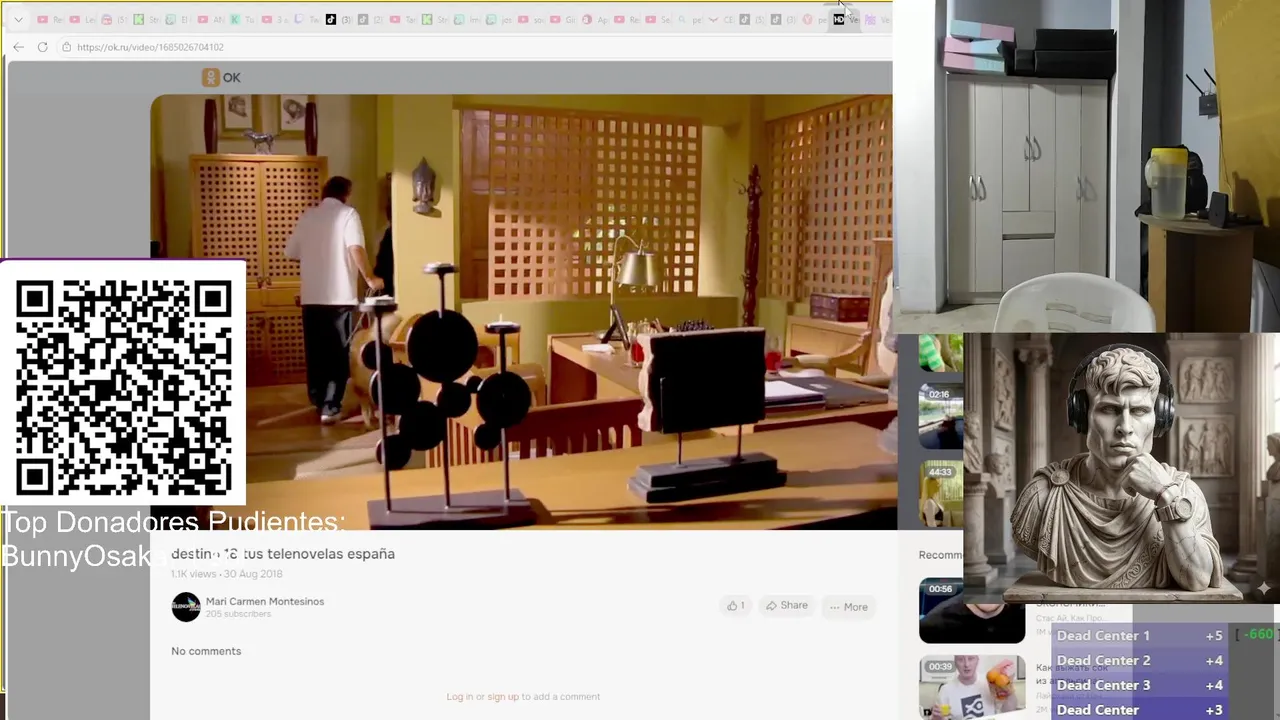View site info icon beside the URL
The width and height of the screenshot is (1280, 720).
click(x=66, y=47)
